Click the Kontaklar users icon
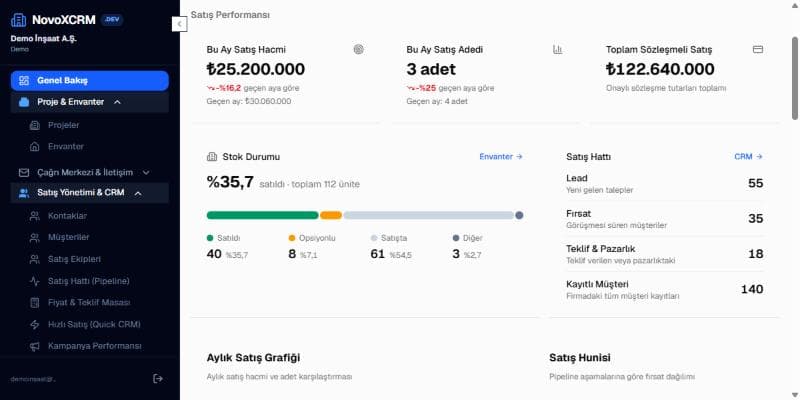The width and height of the screenshot is (800, 400). (35, 216)
